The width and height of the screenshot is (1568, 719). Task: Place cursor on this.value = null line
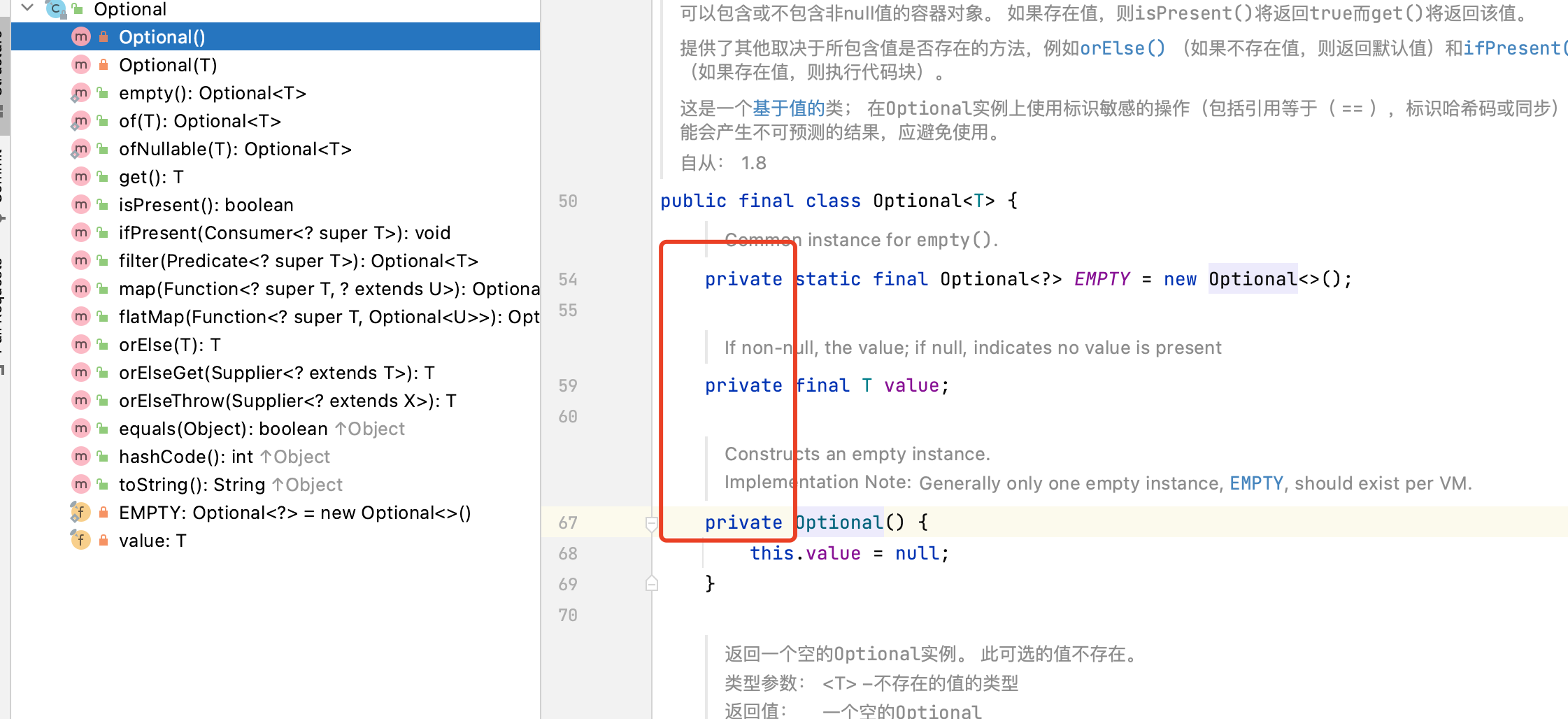849,553
